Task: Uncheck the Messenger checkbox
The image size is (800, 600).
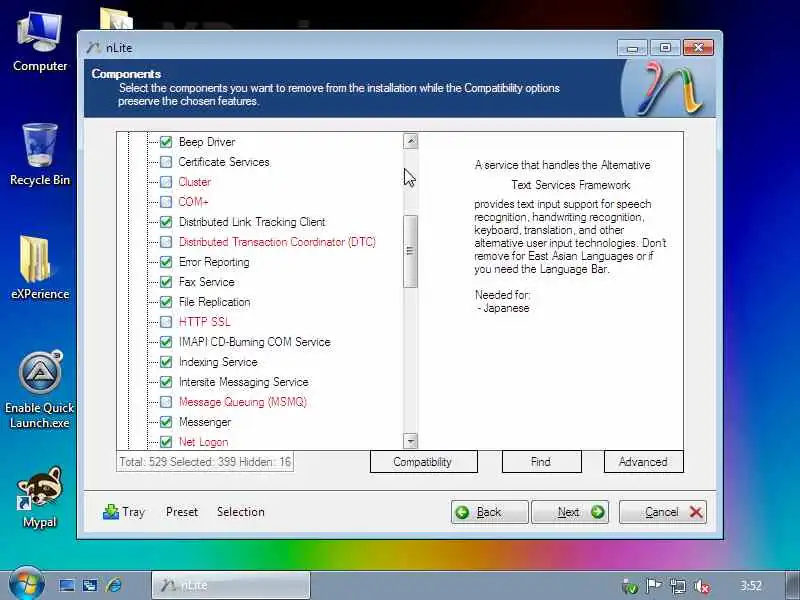Action: coord(166,422)
